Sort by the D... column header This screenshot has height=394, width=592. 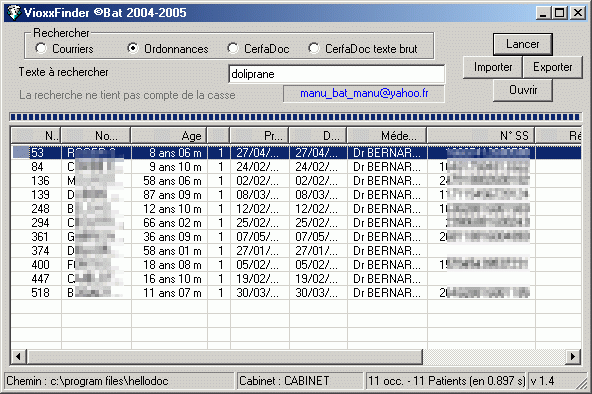318,135
